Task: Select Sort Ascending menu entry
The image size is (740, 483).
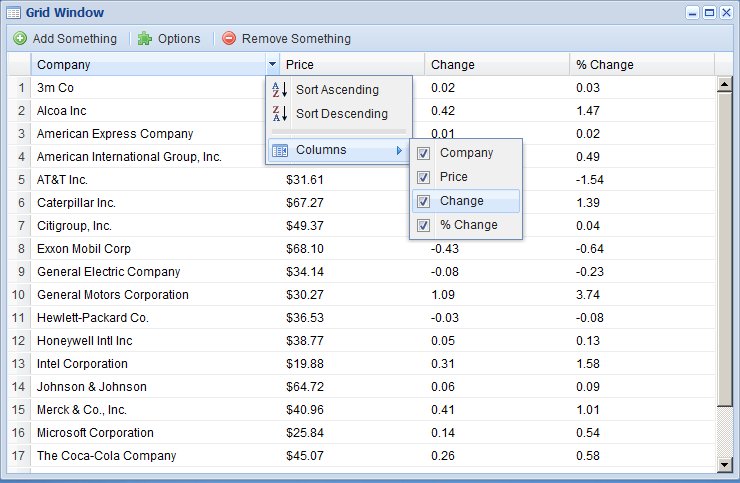Action: (337, 90)
